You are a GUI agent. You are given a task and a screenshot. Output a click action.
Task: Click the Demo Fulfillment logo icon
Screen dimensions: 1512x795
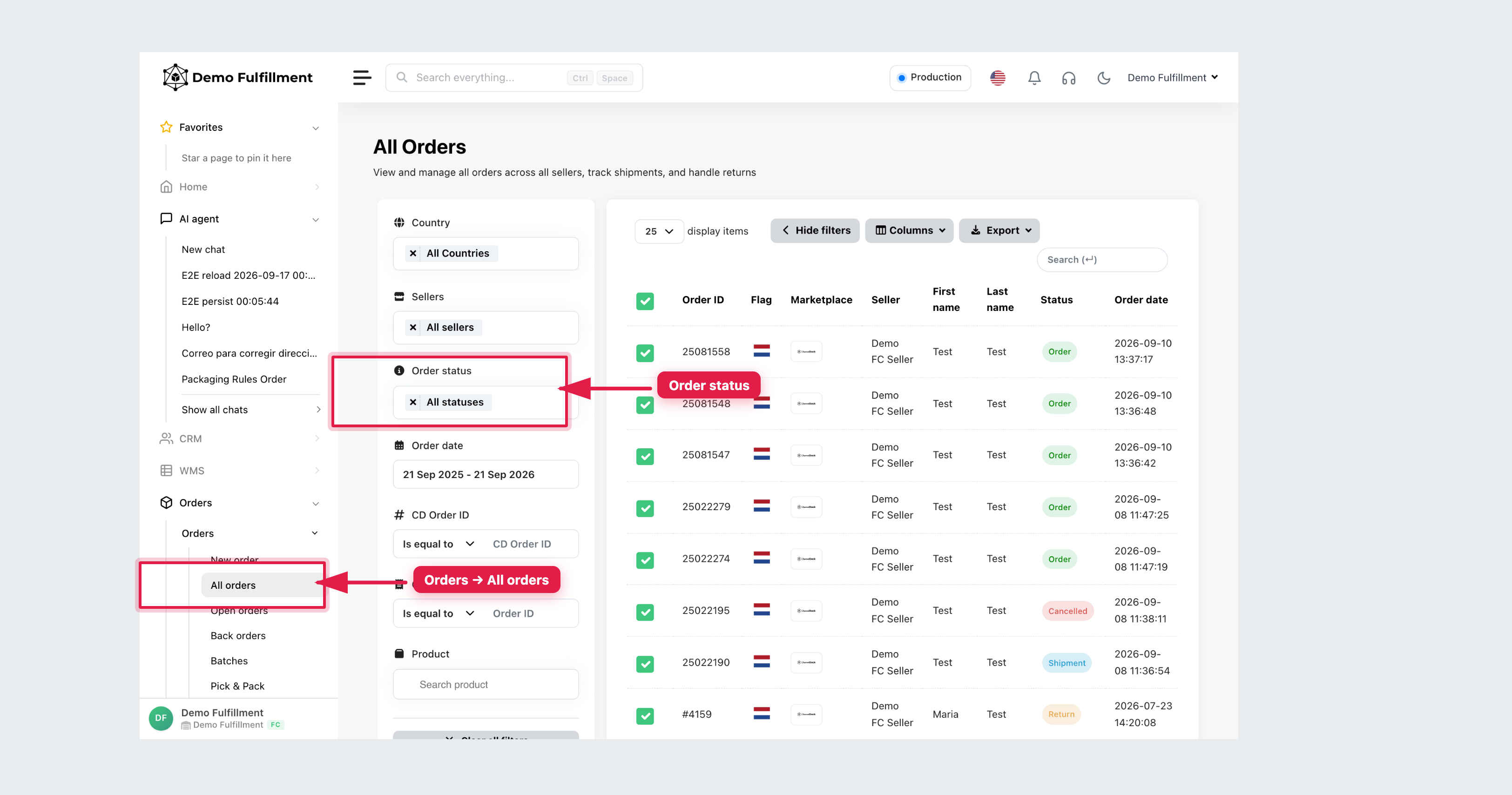click(175, 77)
